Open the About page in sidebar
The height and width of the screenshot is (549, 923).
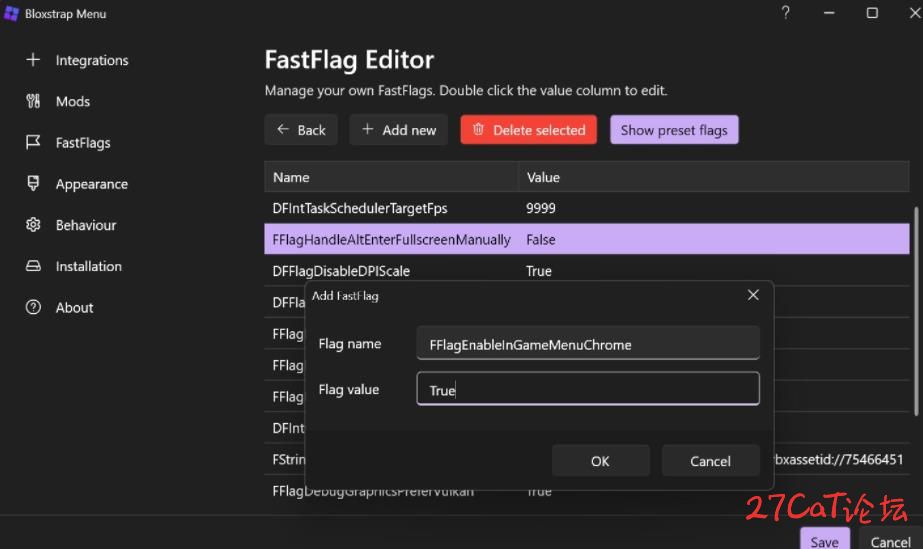point(74,307)
